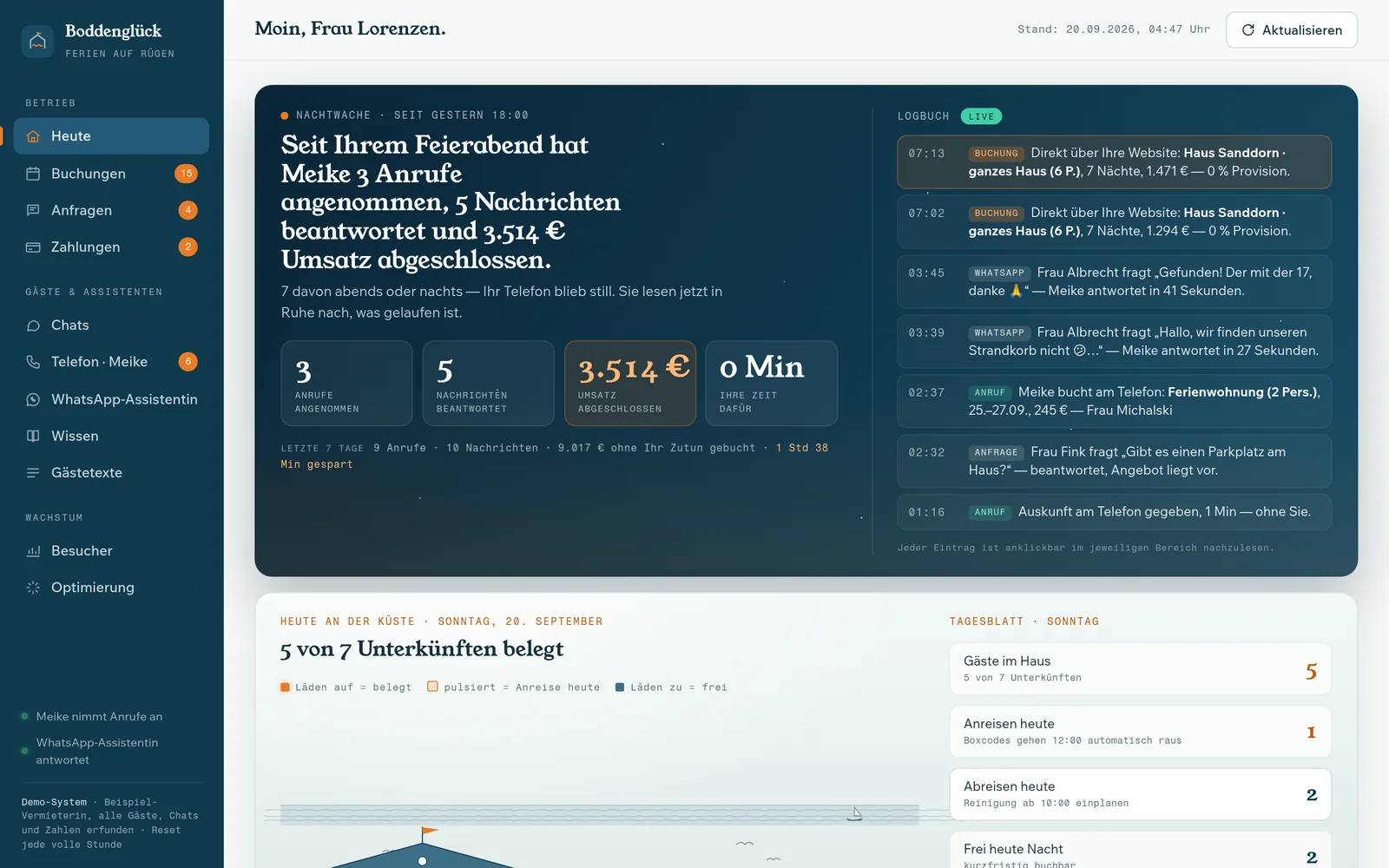Viewport: 1389px width, 868px height.
Task: Open the 03:39 WhatsApp Strandkorb entry
Action: [x=1114, y=341]
